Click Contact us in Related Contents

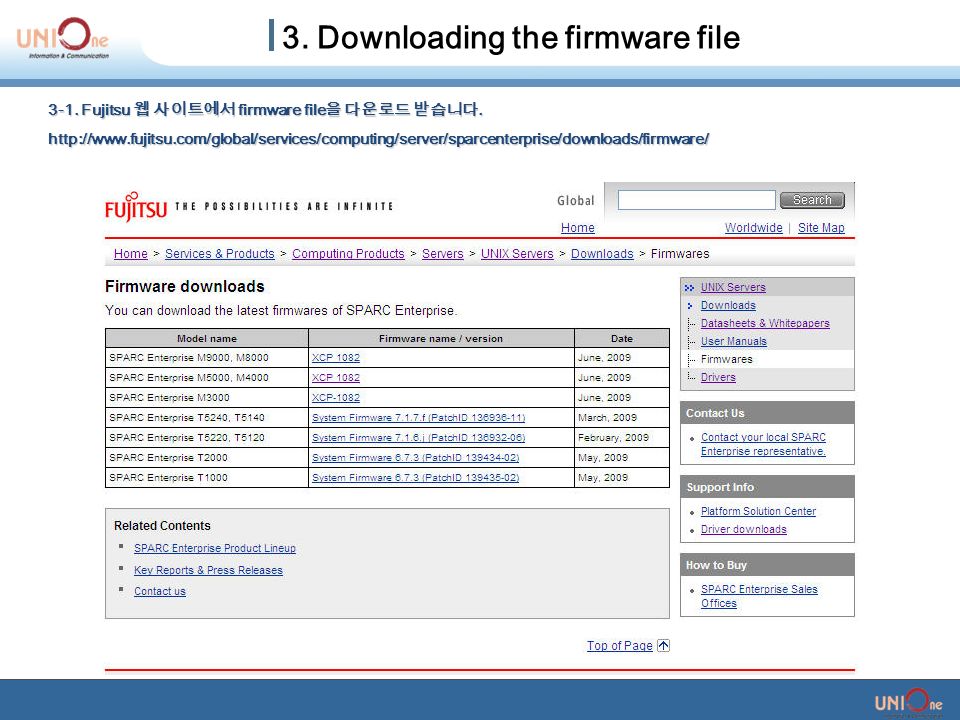[x=160, y=591]
